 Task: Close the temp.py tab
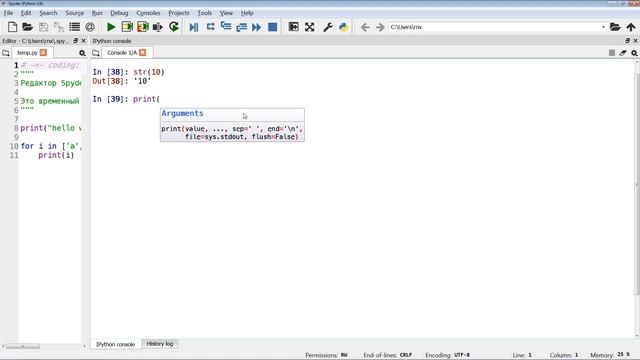[43, 53]
